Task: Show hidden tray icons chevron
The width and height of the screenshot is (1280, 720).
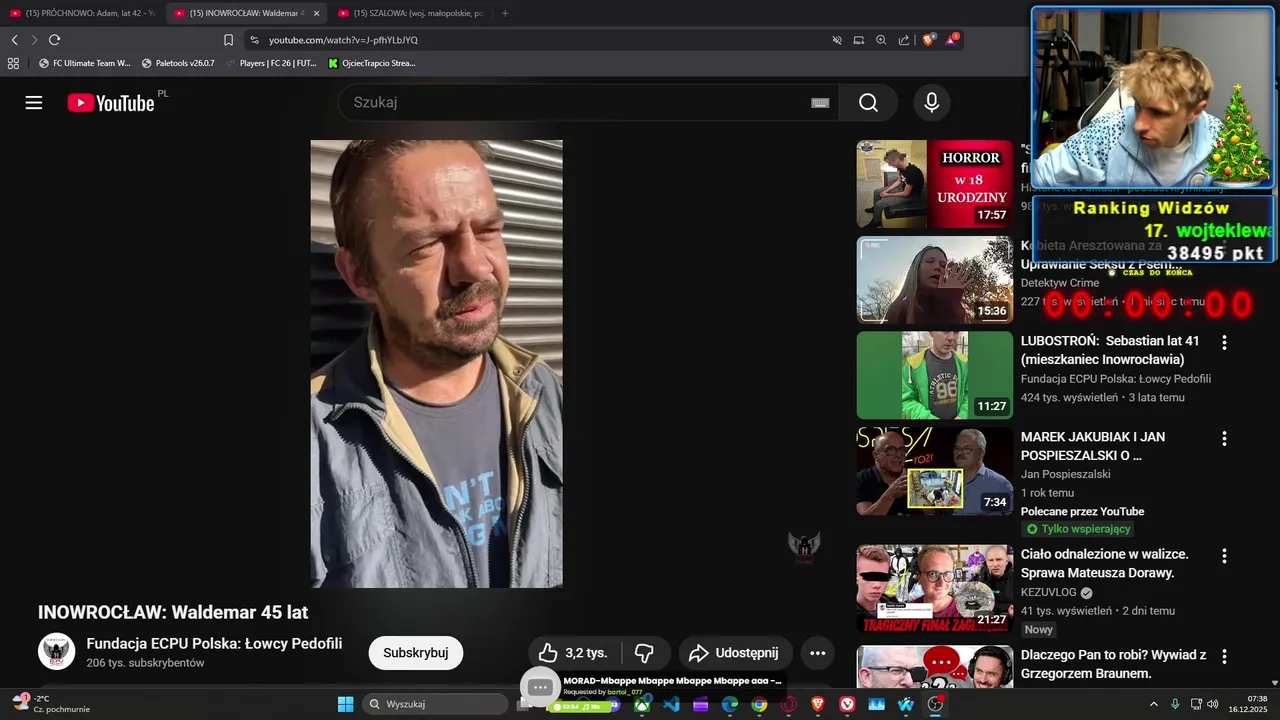Action: [x=1154, y=704]
